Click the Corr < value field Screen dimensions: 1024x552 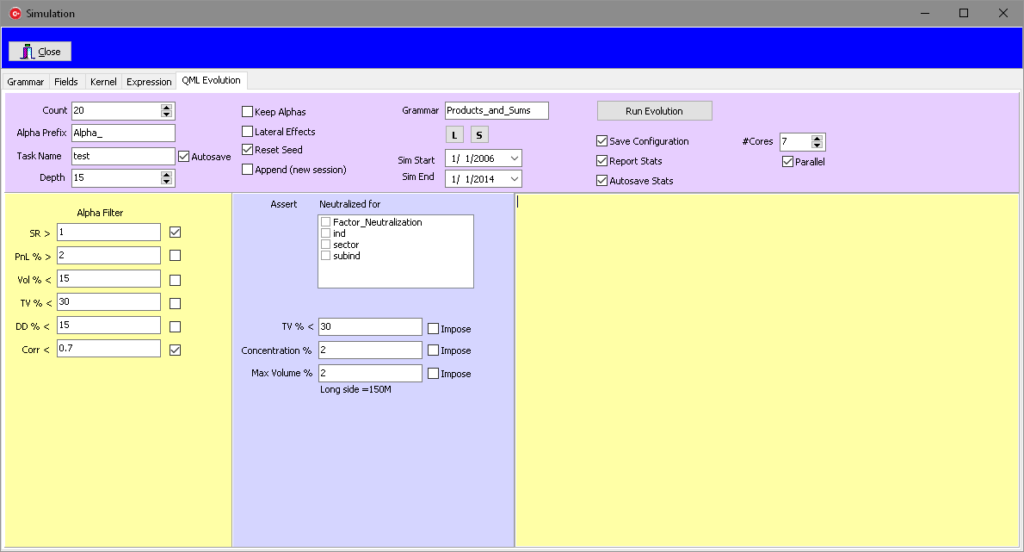pos(108,348)
